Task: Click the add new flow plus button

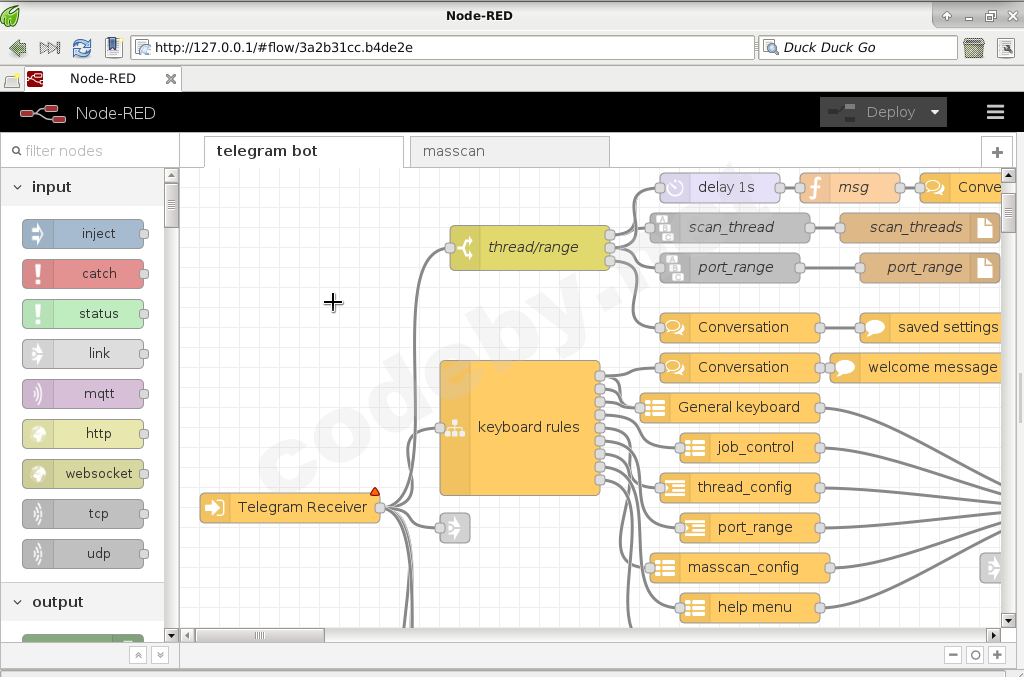Action: coord(996,152)
